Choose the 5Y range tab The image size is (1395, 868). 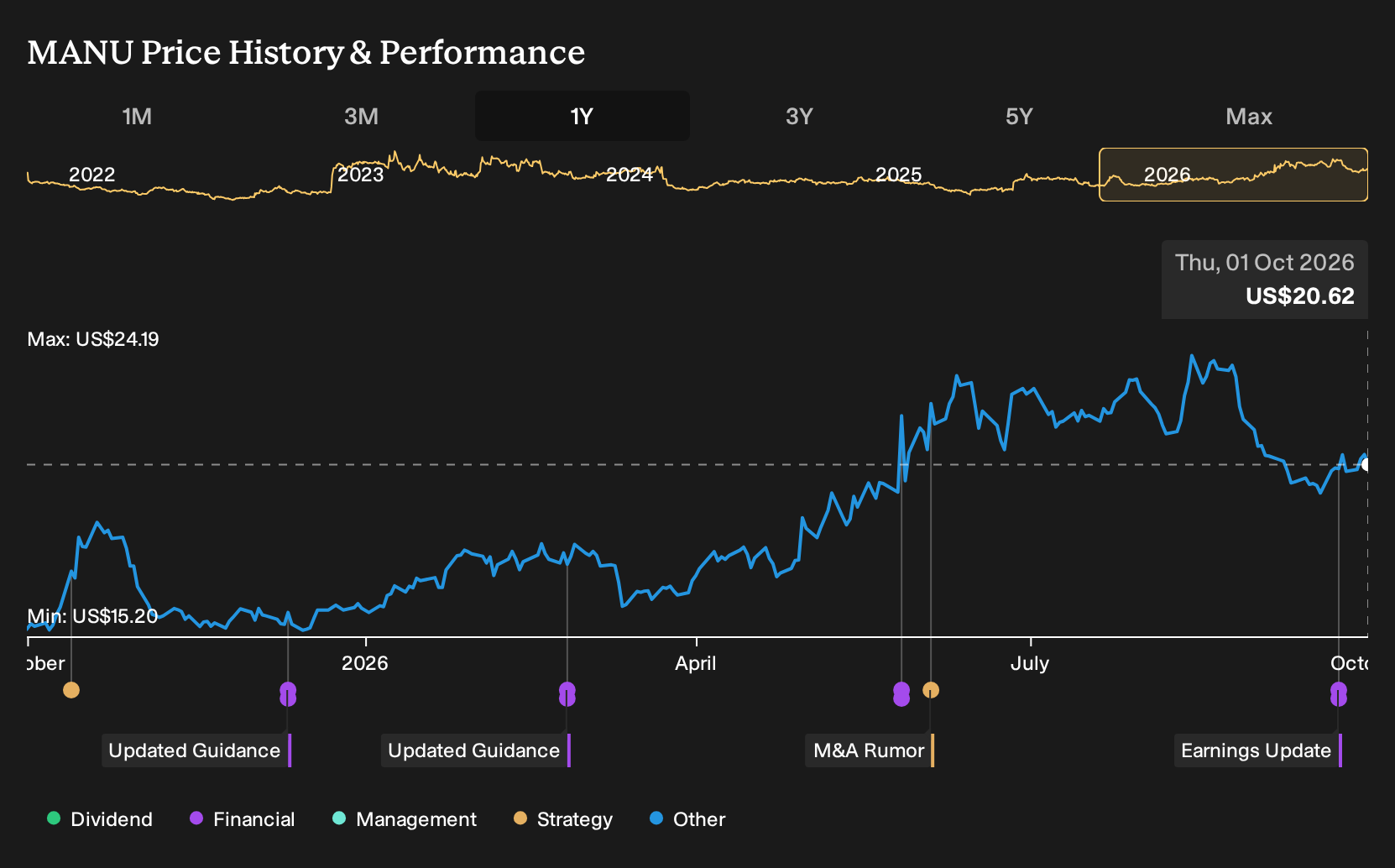click(1019, 116)
